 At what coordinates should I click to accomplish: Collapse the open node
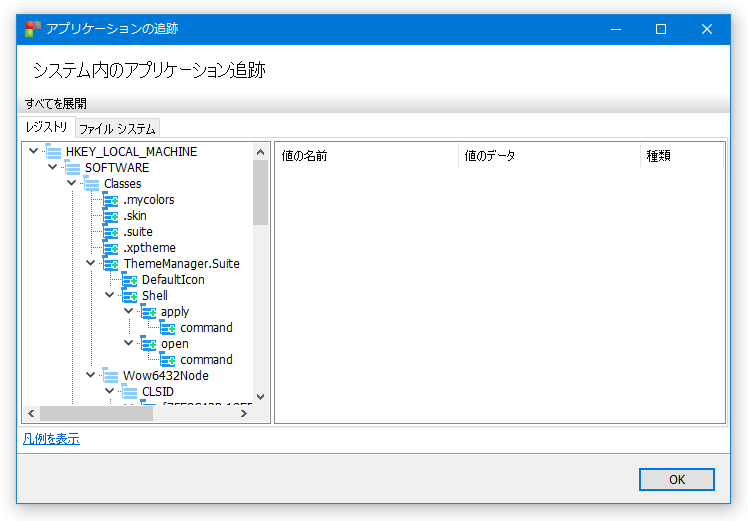[x=128, y=343]
